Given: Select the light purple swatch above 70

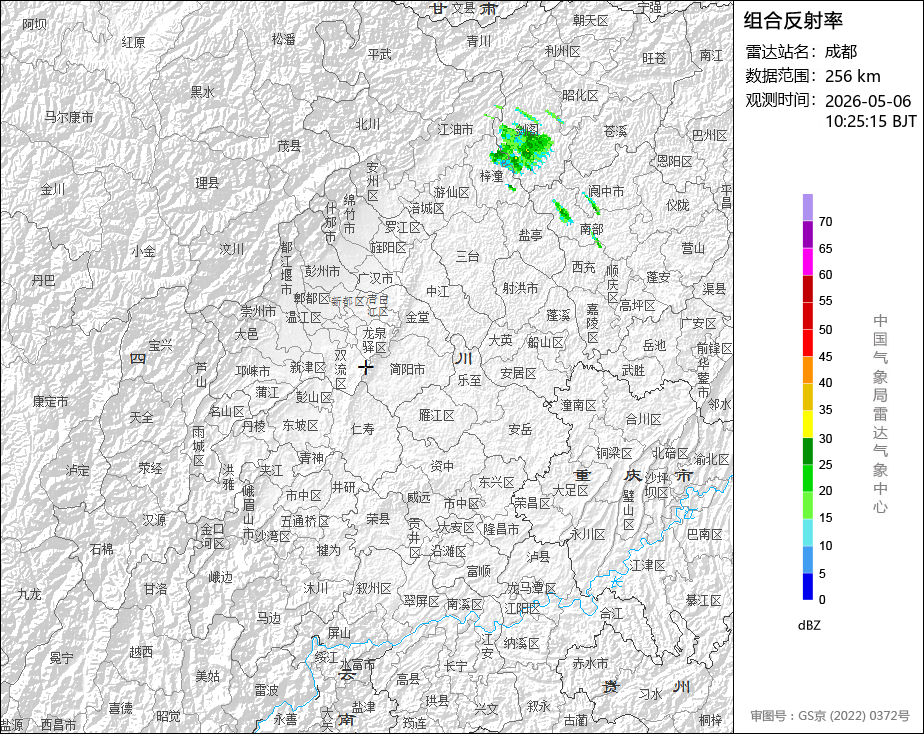Looking at the screenshot, I should [x=807, y=207].
